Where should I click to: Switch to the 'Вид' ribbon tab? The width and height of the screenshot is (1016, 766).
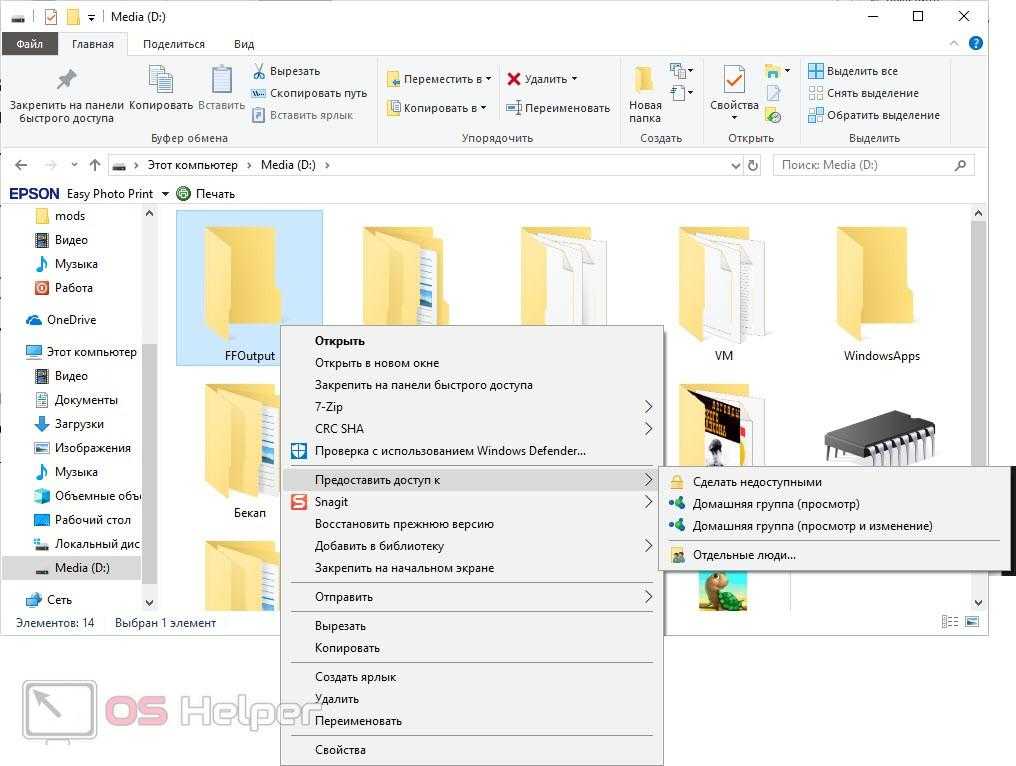click(x=244, y=44)
